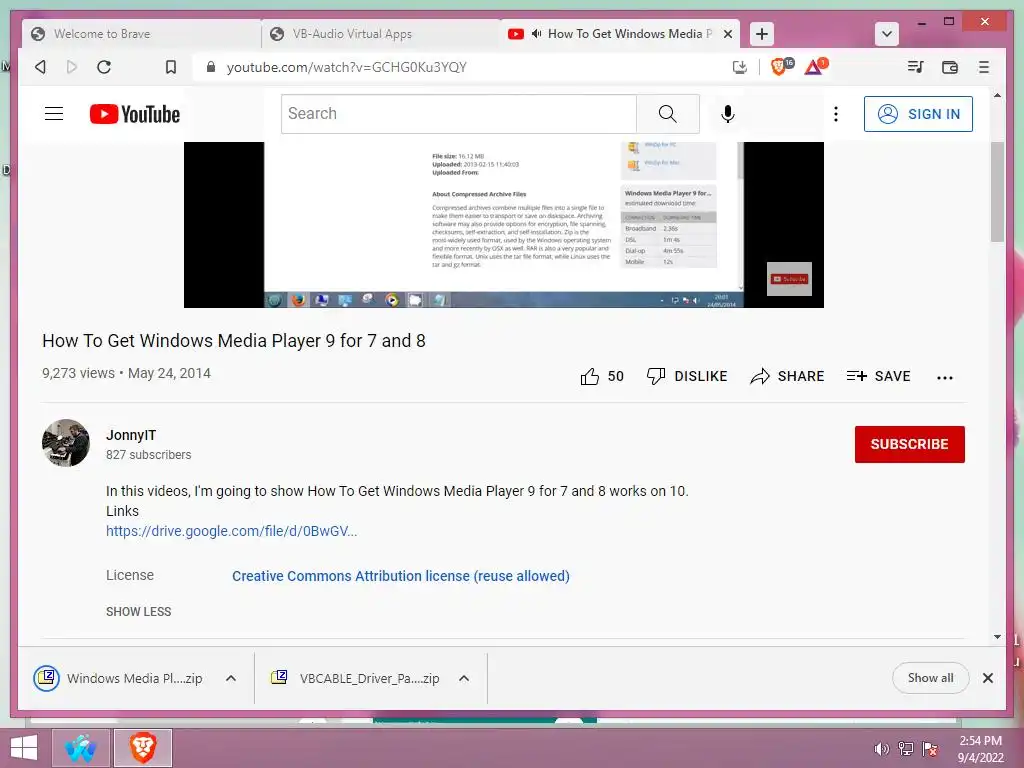Expand options for Windows Media Pl....zip download
Image resolution: width=1024 pixels, height=768 pixels.
pyautogui.click(x=231, y=678)
